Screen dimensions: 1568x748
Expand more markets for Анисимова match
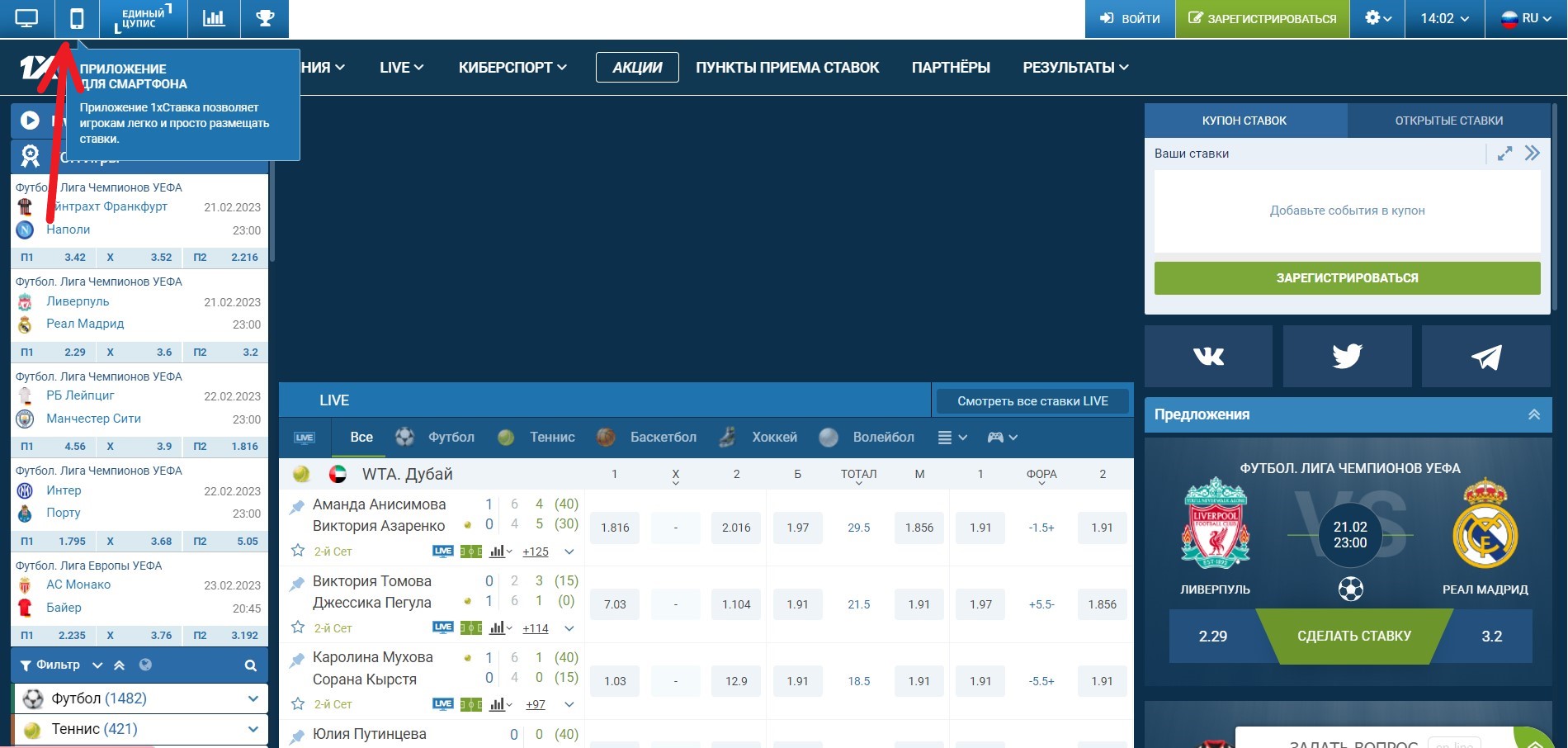(x=569, y=552)
